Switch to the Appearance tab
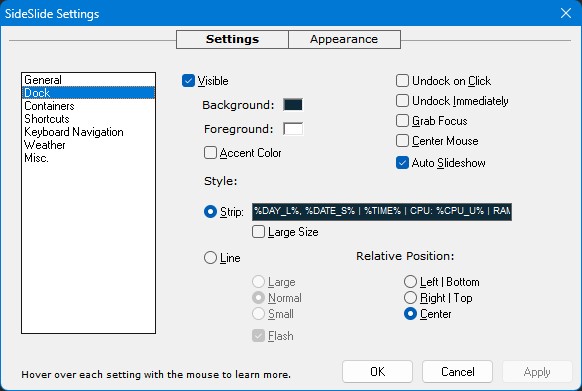The width and height of the screenshot is (582, 391). click(x=344, y=39)
